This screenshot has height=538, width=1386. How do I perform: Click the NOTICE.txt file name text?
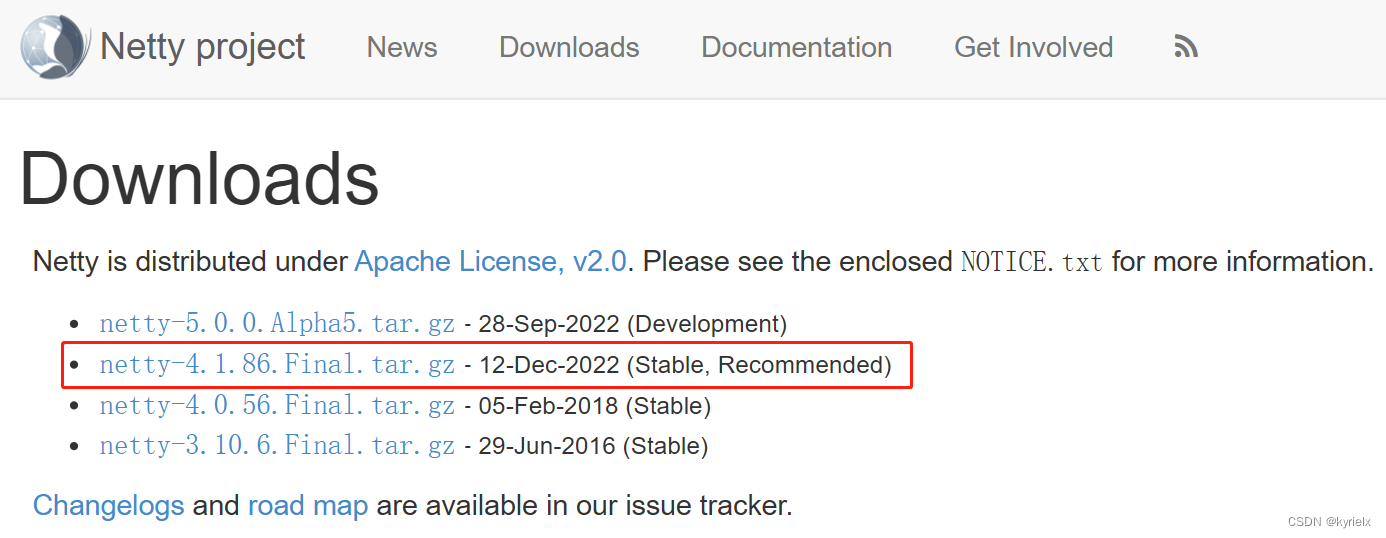1032,263
